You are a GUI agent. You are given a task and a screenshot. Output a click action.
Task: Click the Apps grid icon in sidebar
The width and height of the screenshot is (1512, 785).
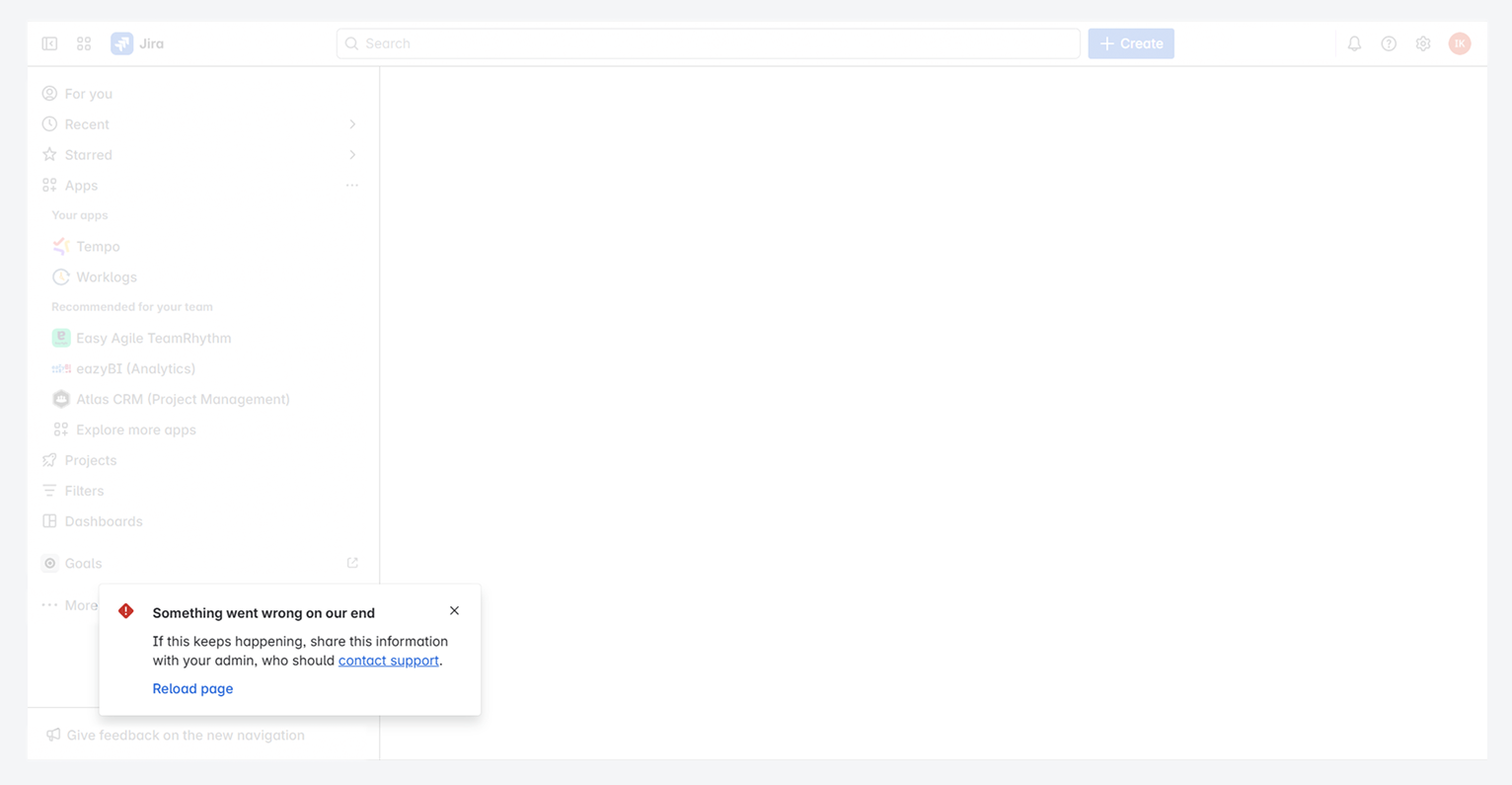click(x=49, y=186)
